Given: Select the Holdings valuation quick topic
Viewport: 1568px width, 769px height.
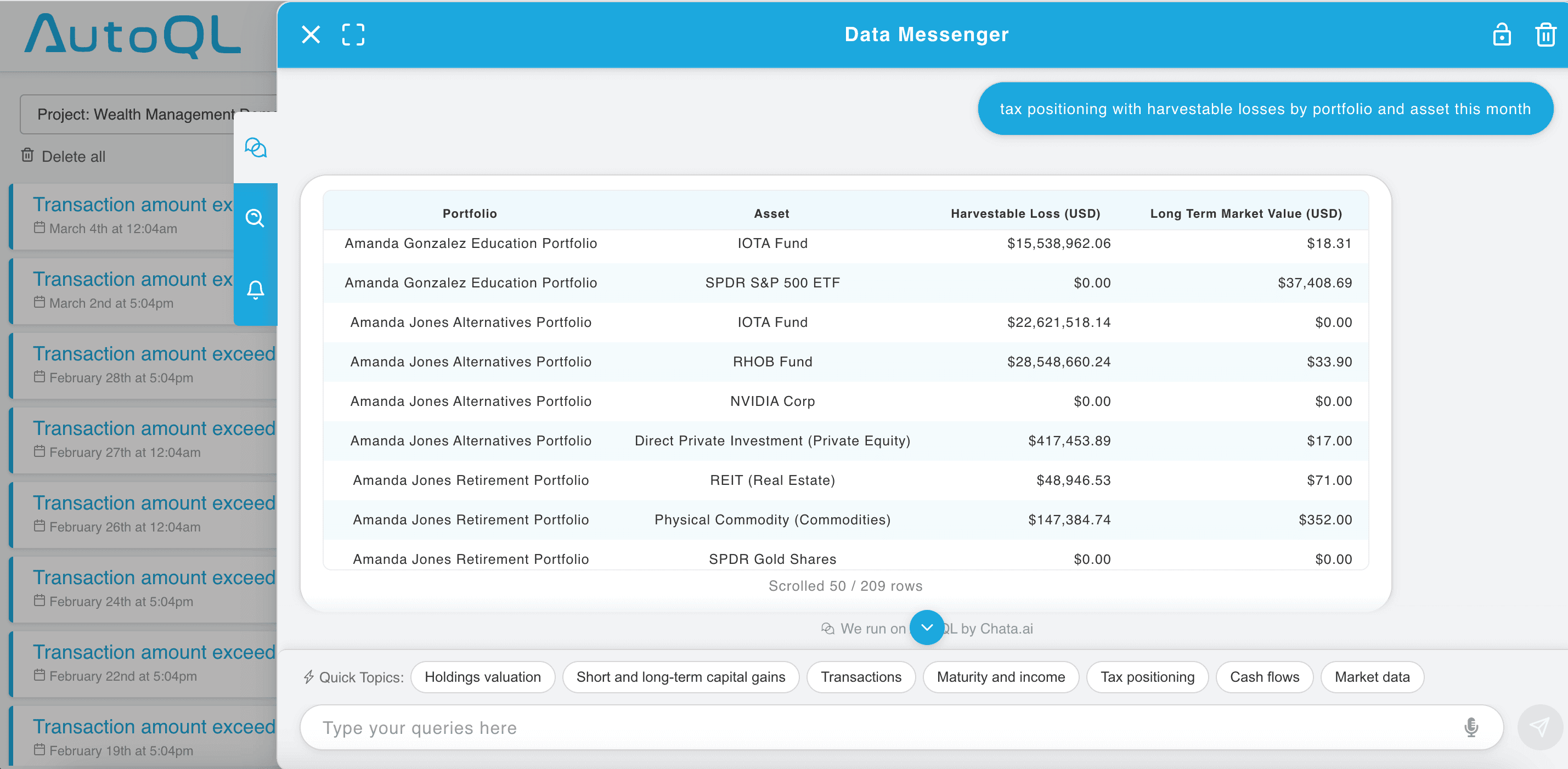Looking at the screenshot, I should 483,677.
